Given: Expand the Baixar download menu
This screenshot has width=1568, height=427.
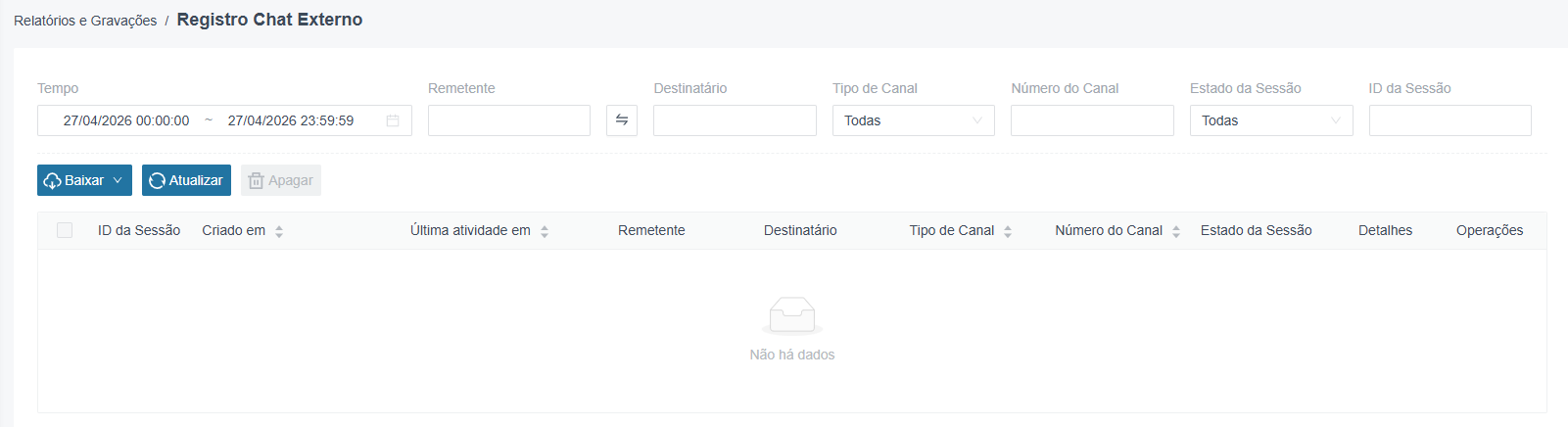Looking at the screenshot, I should point(84,180).
